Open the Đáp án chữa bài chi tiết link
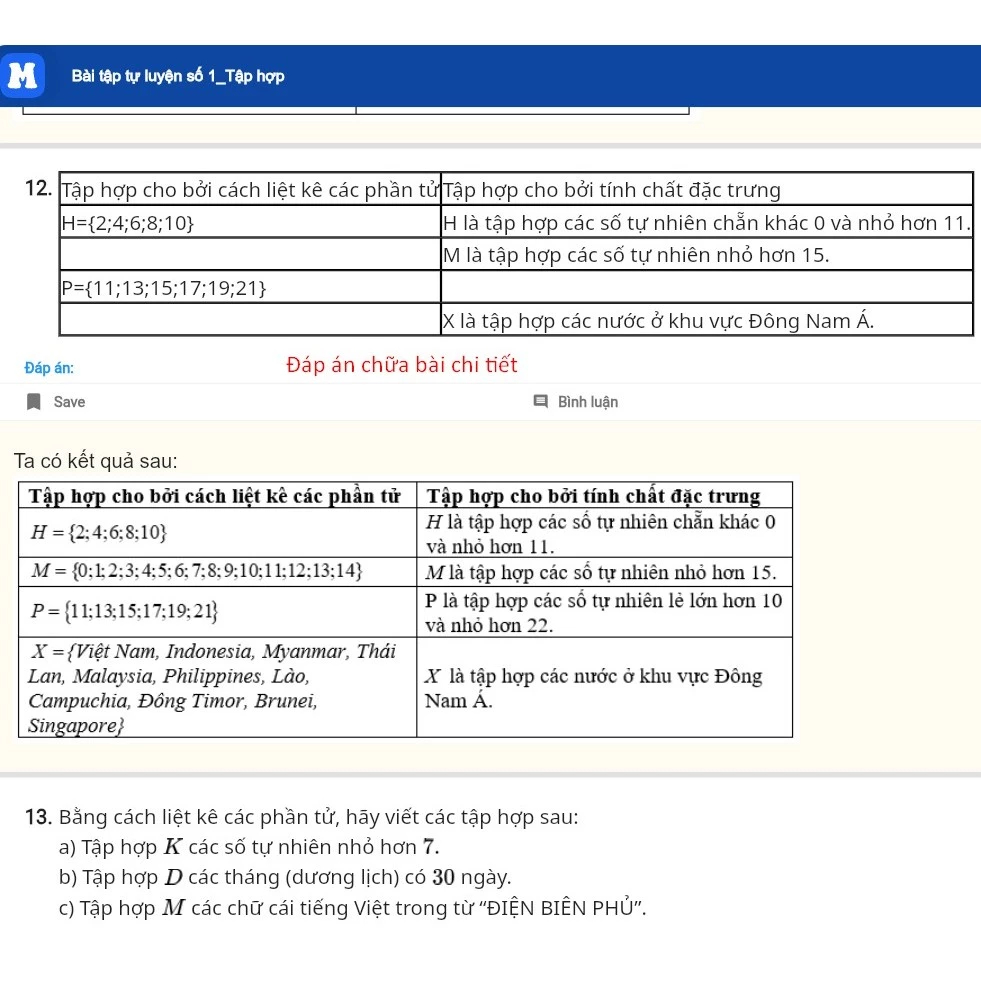The width and height of the screenshot is (981, 981). click(402, 365)
